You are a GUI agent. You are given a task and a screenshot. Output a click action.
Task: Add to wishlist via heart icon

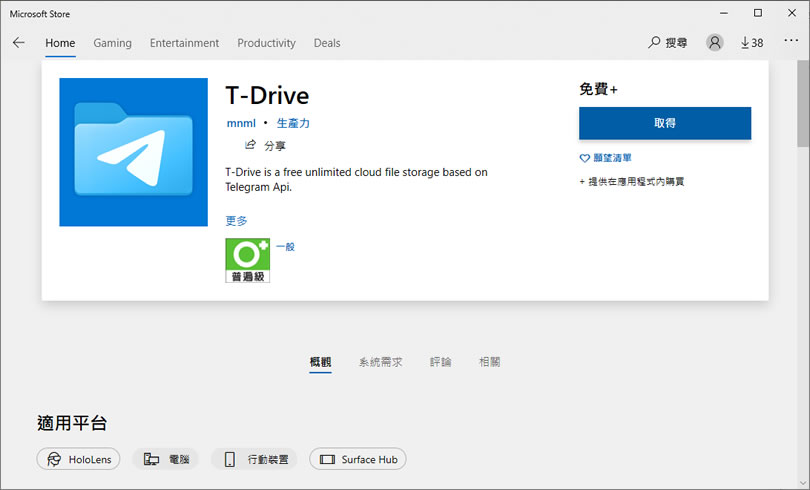pos(585,158)
